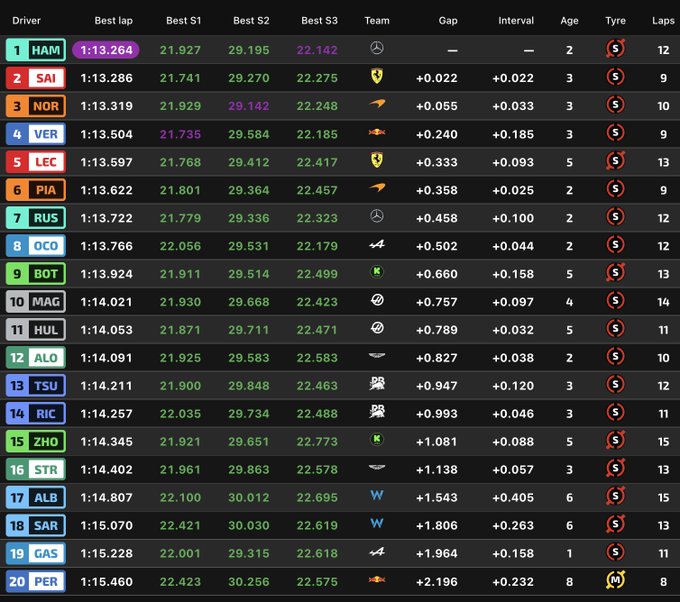
Task: Select the 10 MAG driver badge
Action: coord(36,301)
